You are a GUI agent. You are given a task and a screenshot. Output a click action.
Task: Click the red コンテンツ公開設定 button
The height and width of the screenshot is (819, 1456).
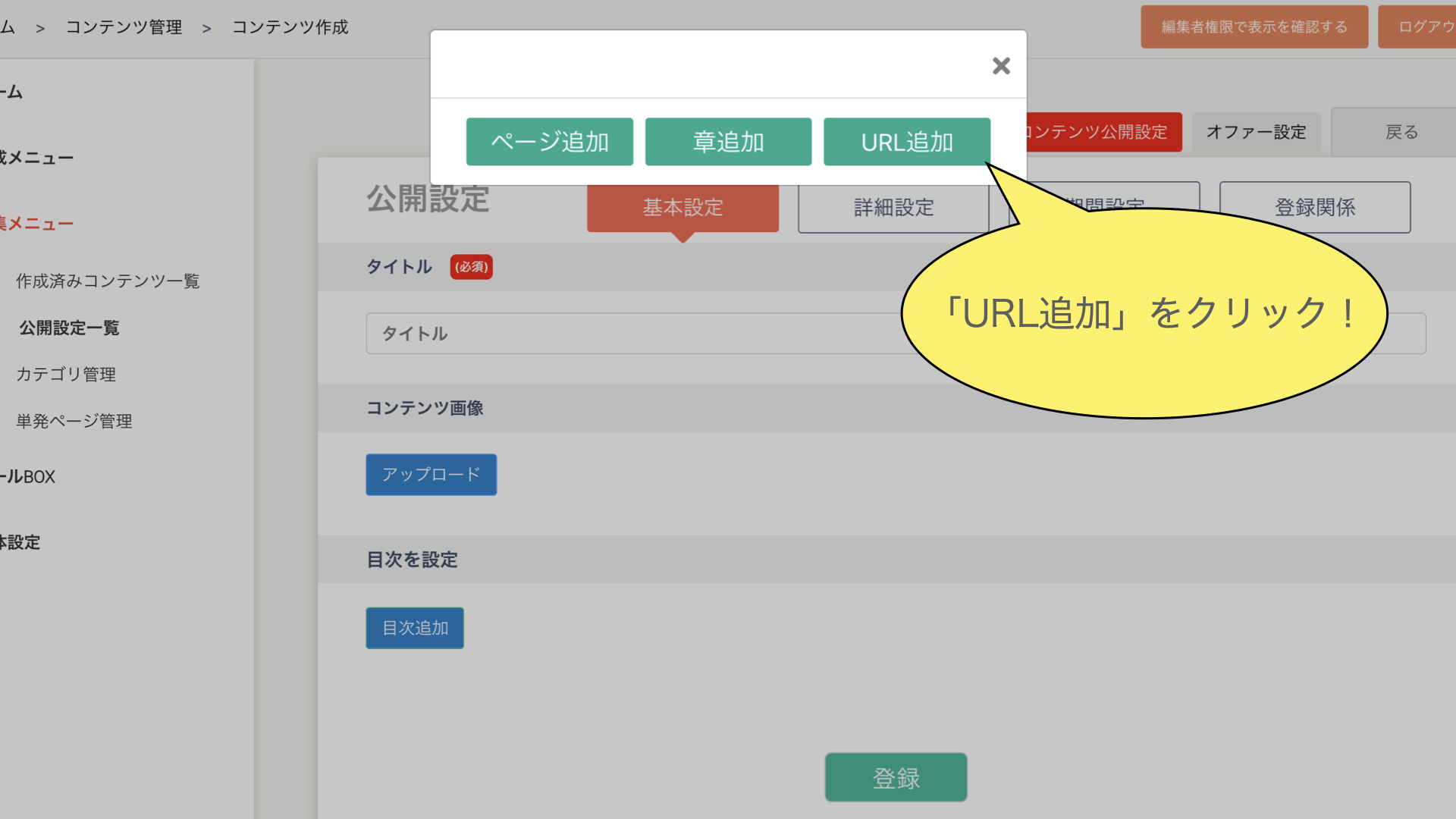(x=1103, y=132)
